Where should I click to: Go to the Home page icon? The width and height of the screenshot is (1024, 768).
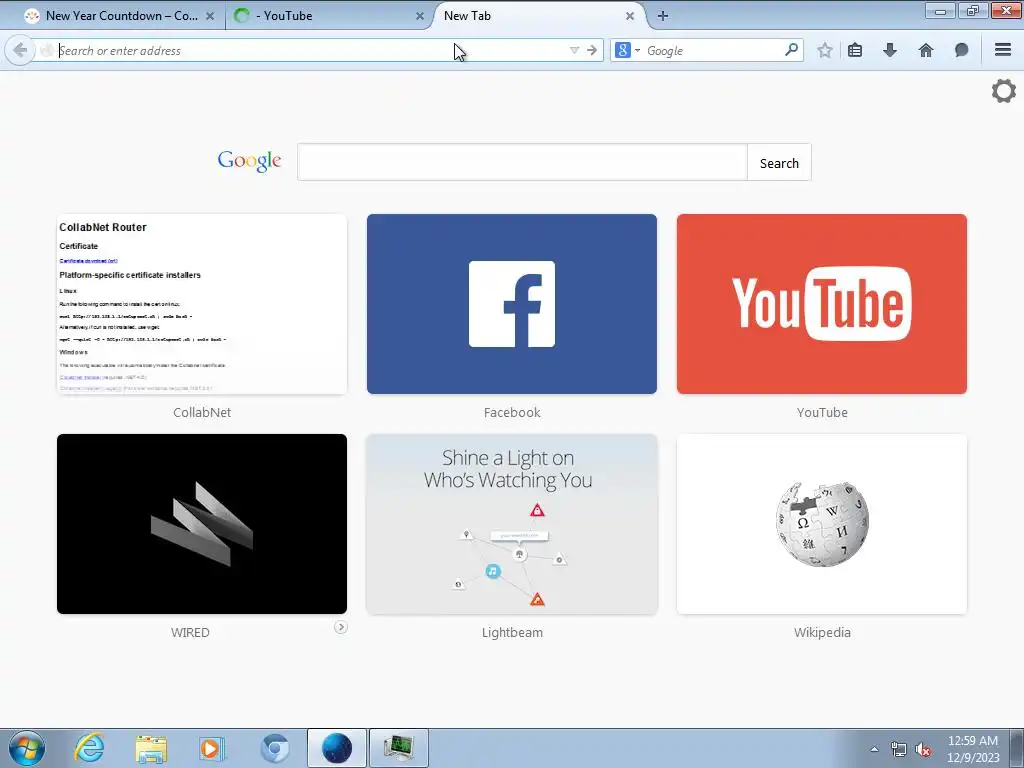tap(925, 50)
